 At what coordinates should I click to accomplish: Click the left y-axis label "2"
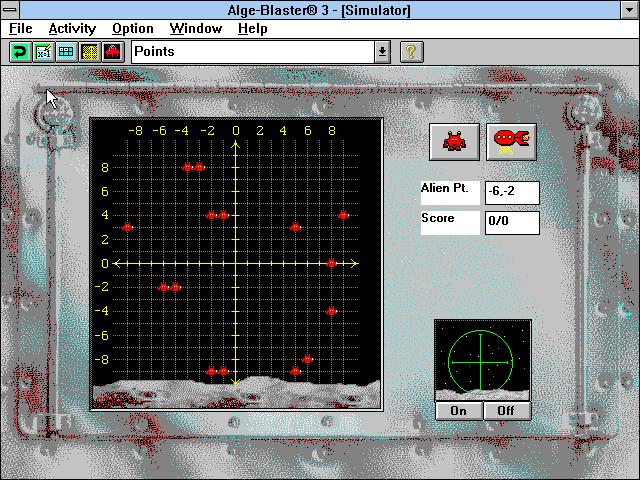point(105,239)
